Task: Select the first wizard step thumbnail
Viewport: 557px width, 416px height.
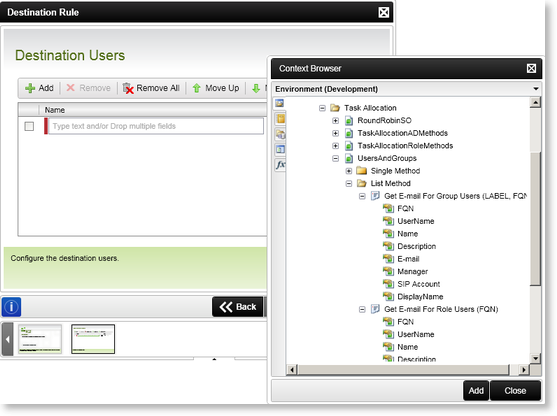Action: 40,339
